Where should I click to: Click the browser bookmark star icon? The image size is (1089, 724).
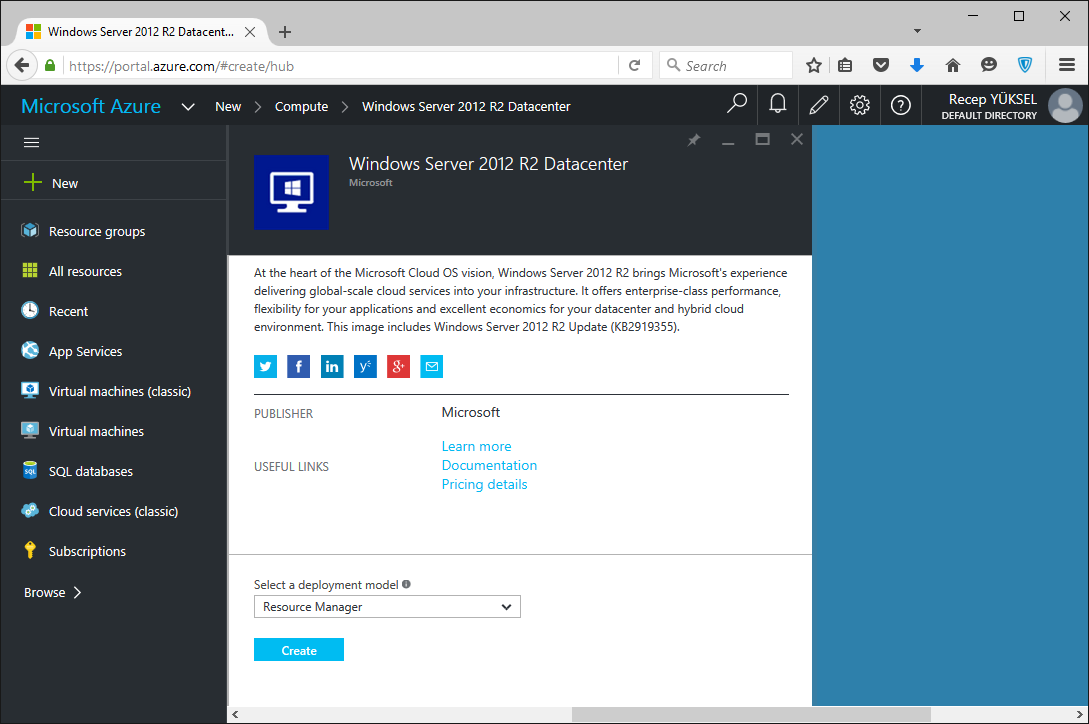point(814,65)
